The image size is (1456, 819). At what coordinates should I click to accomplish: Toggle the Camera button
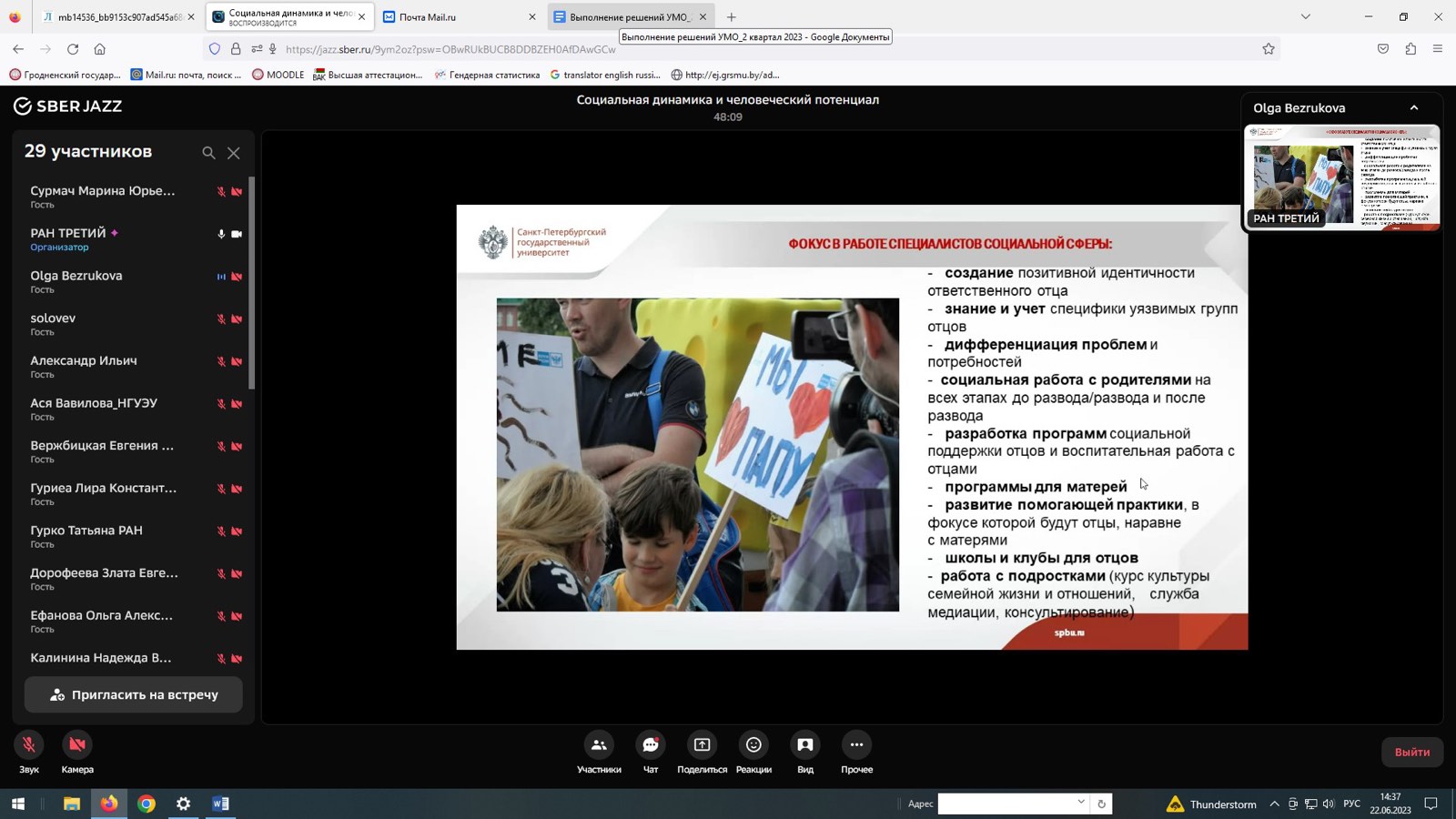tap(77, 745)
